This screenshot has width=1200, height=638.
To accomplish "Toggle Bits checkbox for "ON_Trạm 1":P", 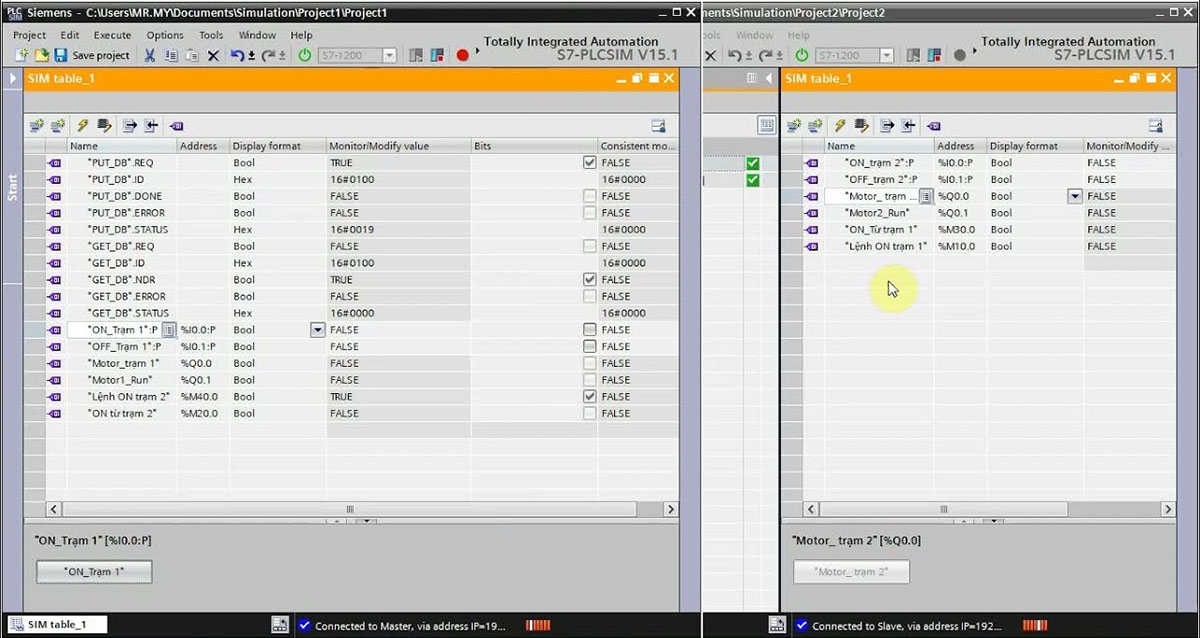I will pyautogui.click(x=589, y=330).
